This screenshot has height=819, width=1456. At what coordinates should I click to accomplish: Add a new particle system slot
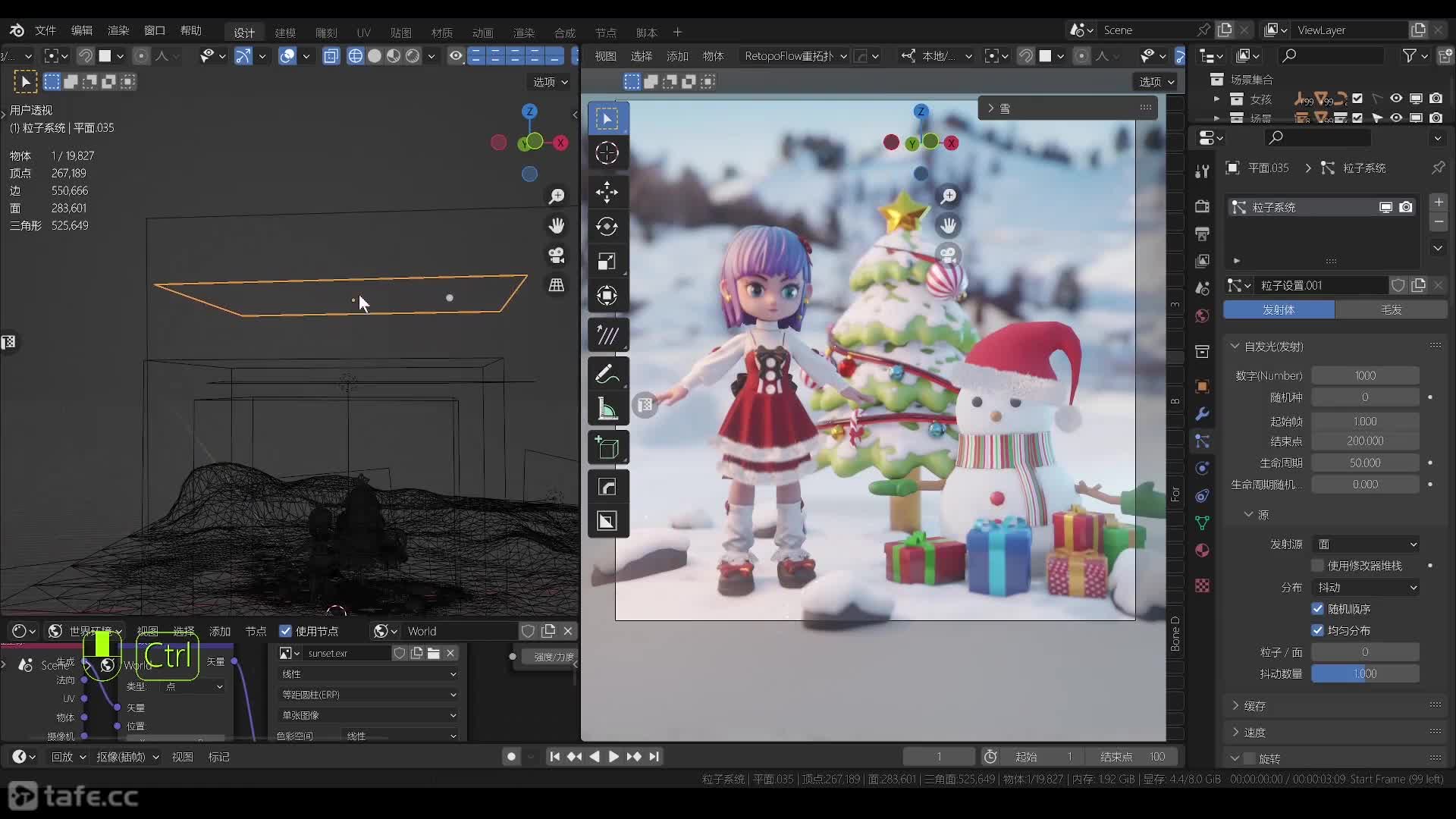(x=1439, y=202)
